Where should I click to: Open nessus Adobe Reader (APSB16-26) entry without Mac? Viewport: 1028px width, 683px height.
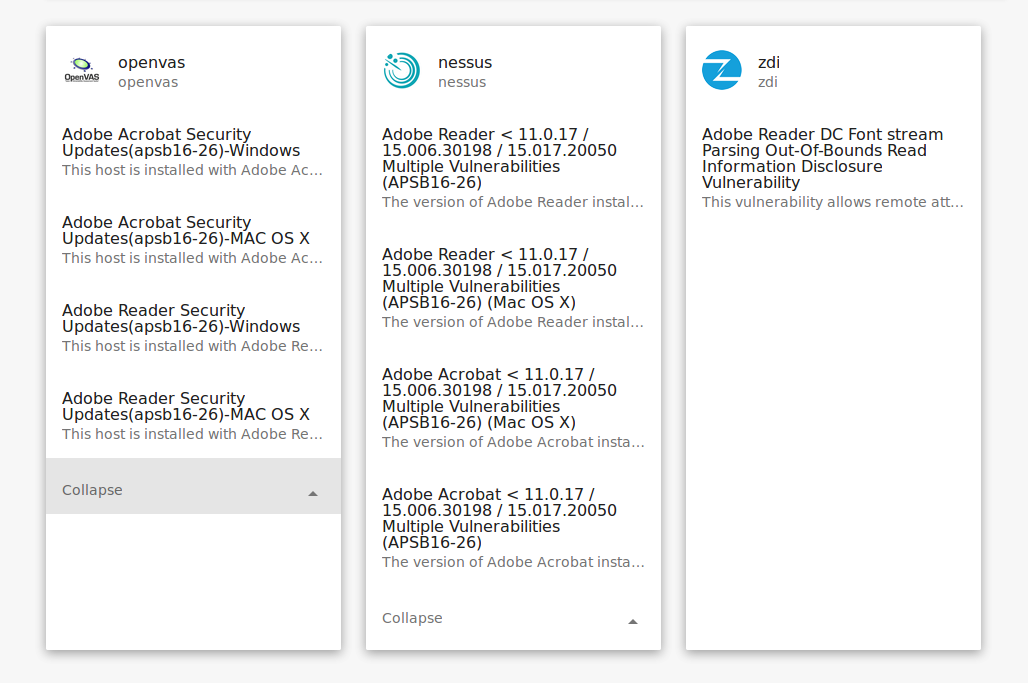[x=513, y=167]
